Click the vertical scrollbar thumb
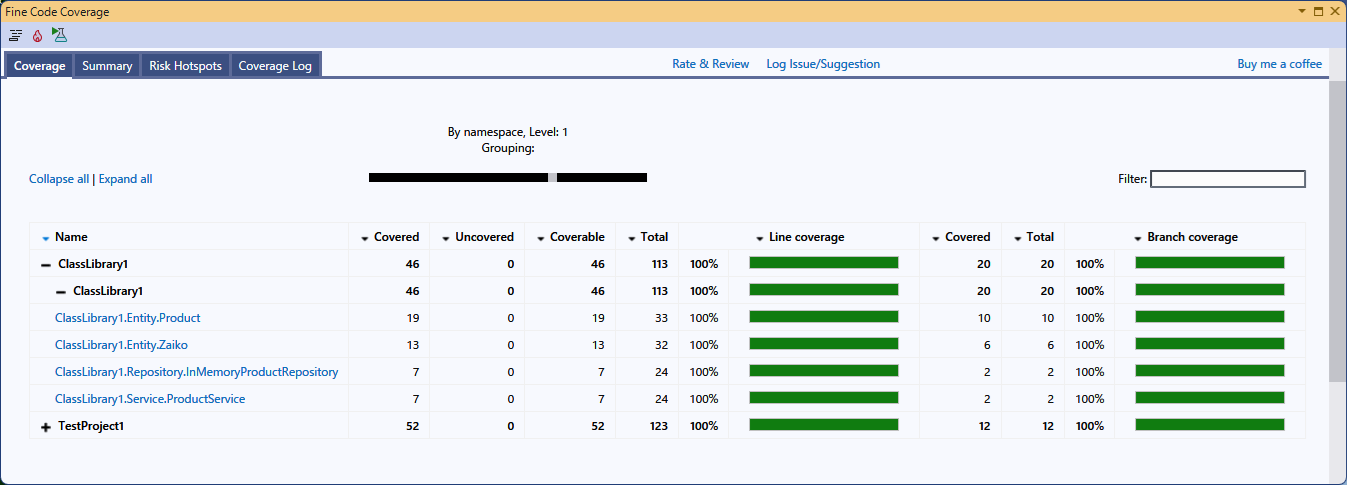This screenshot has width=1347, height=485. pyautogui.click(x=1337, y=230)
